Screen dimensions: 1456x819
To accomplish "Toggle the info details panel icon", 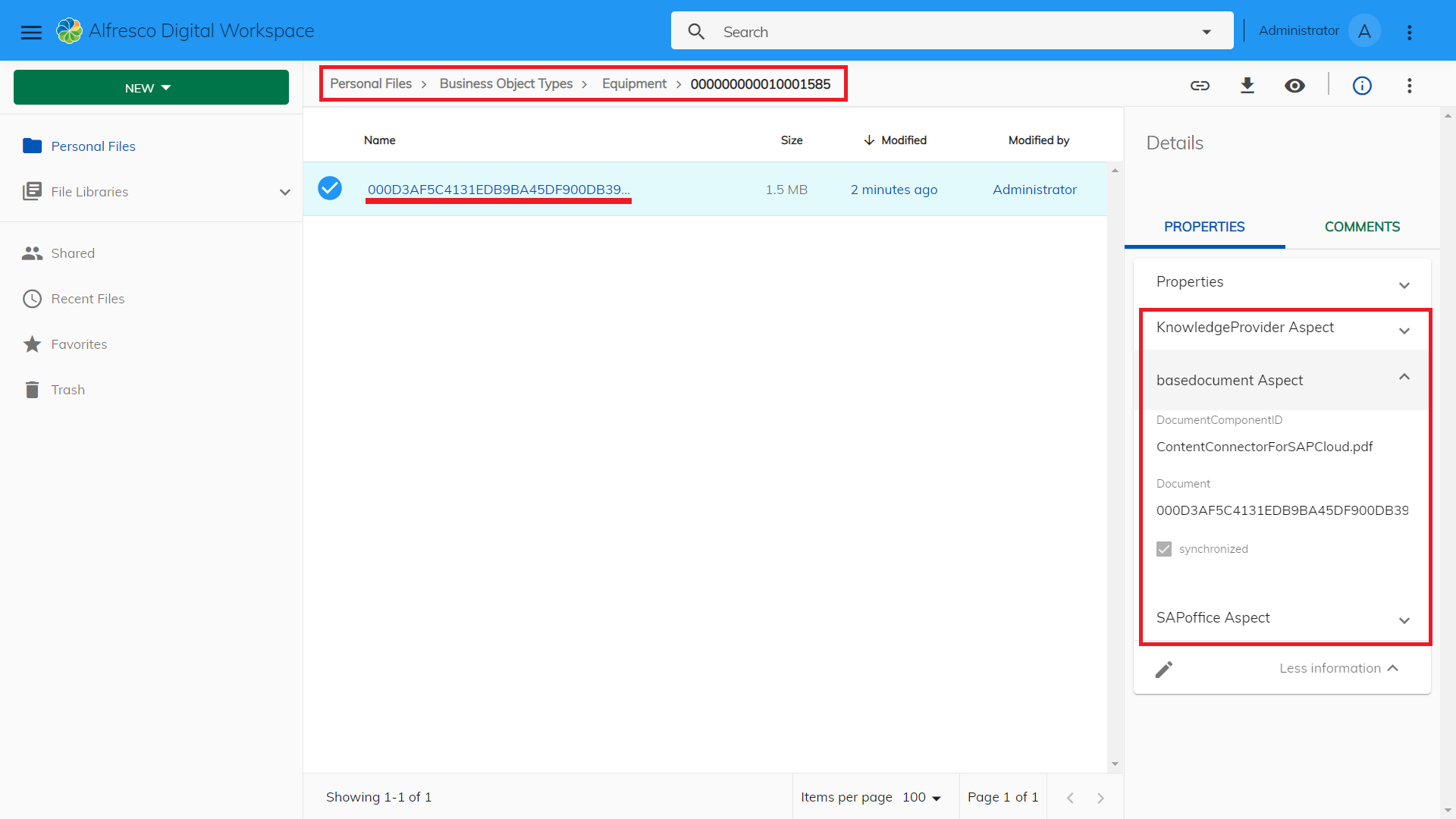I will point(1362,86).
